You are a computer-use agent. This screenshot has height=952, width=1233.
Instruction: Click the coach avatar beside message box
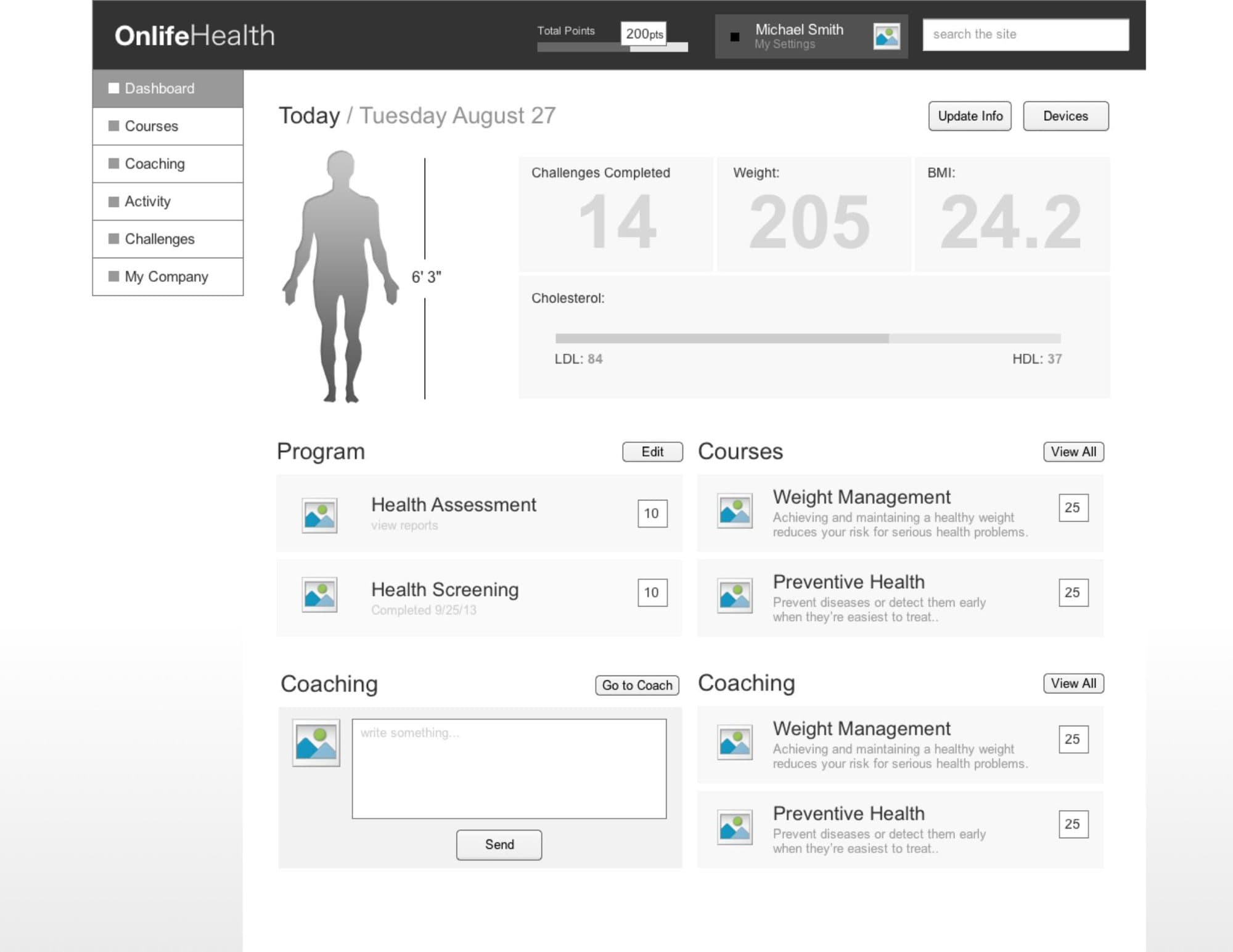pyautogui.click(x=316, y=742)
